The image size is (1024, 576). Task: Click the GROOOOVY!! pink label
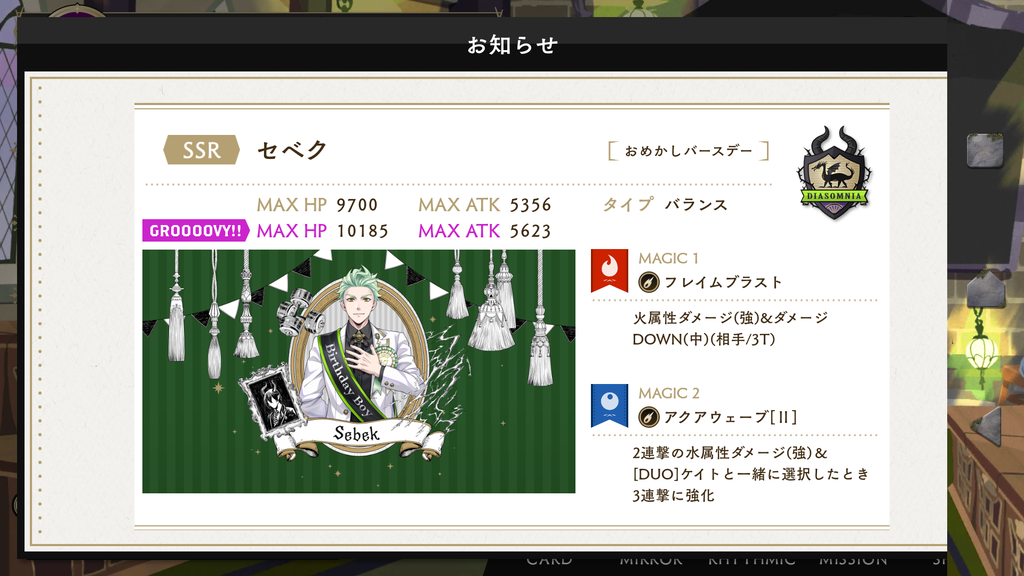point(195,231)
